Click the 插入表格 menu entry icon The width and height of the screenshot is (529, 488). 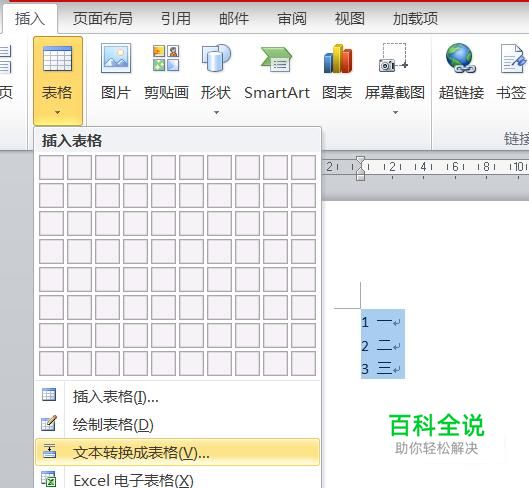point(49,395)
